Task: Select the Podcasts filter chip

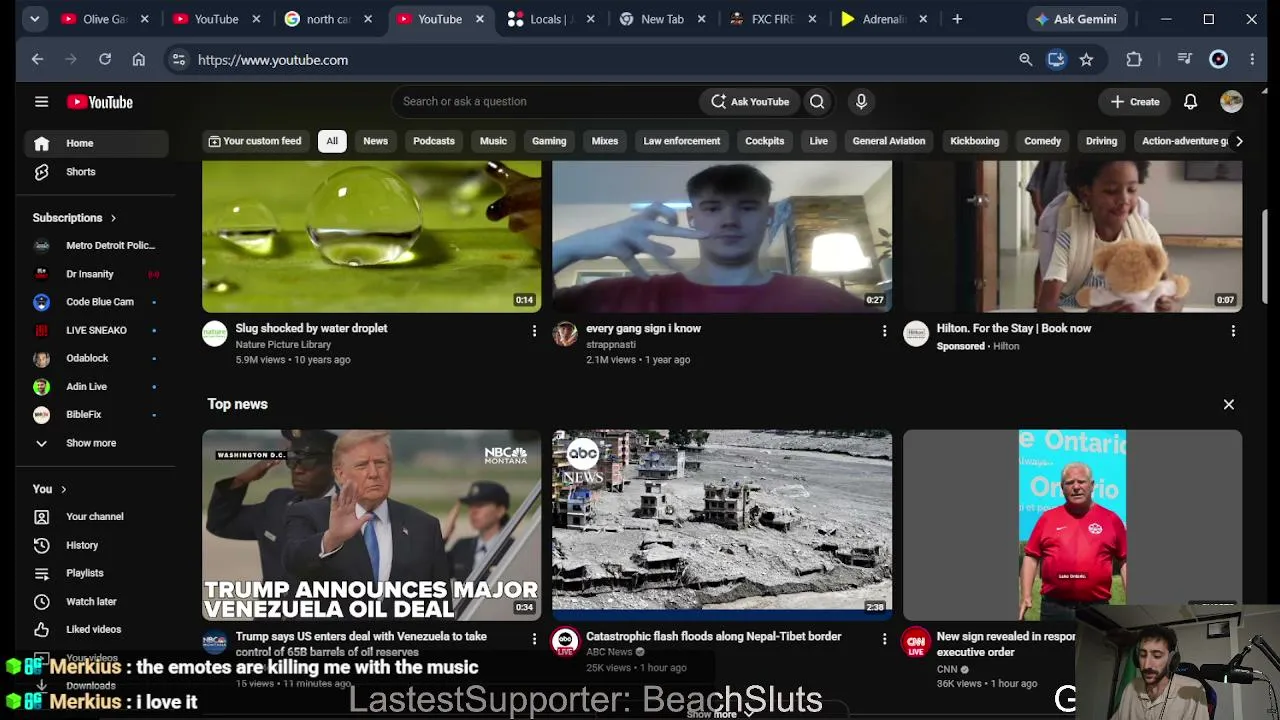Action: pyautogui.click(x=434, y=141)
